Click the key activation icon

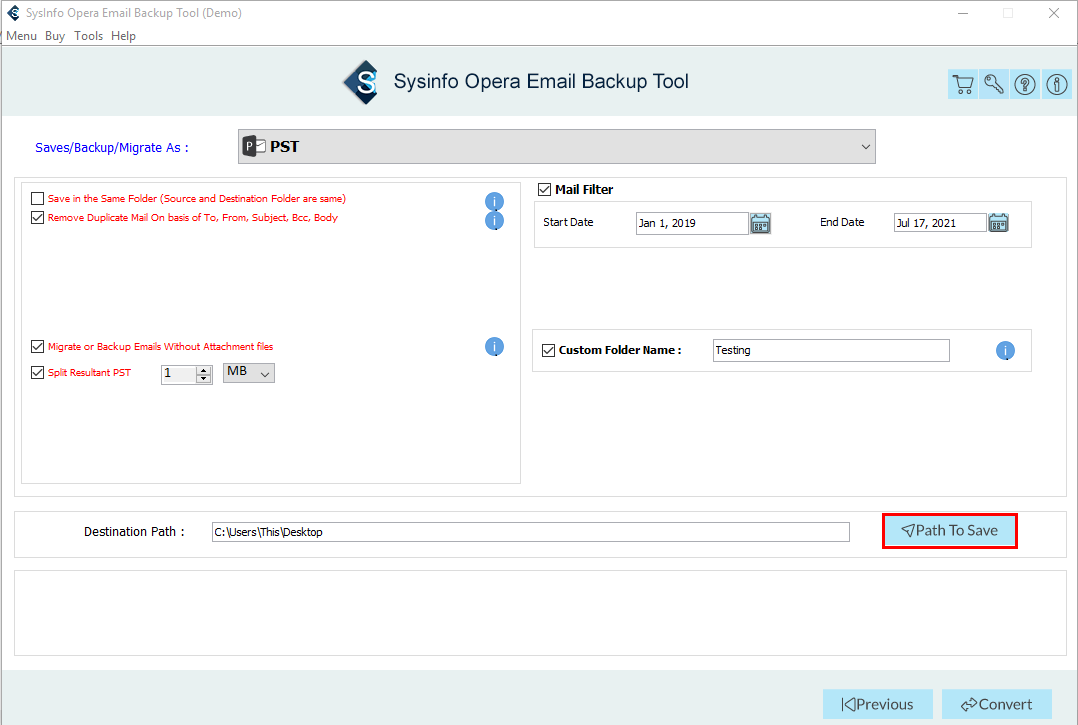click(994, 85)
